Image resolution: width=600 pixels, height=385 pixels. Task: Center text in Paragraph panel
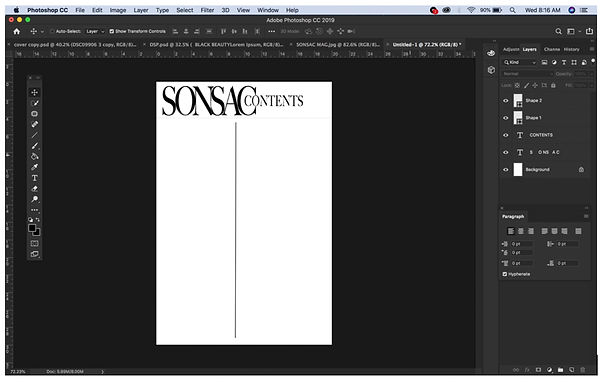tap(521, 231)
